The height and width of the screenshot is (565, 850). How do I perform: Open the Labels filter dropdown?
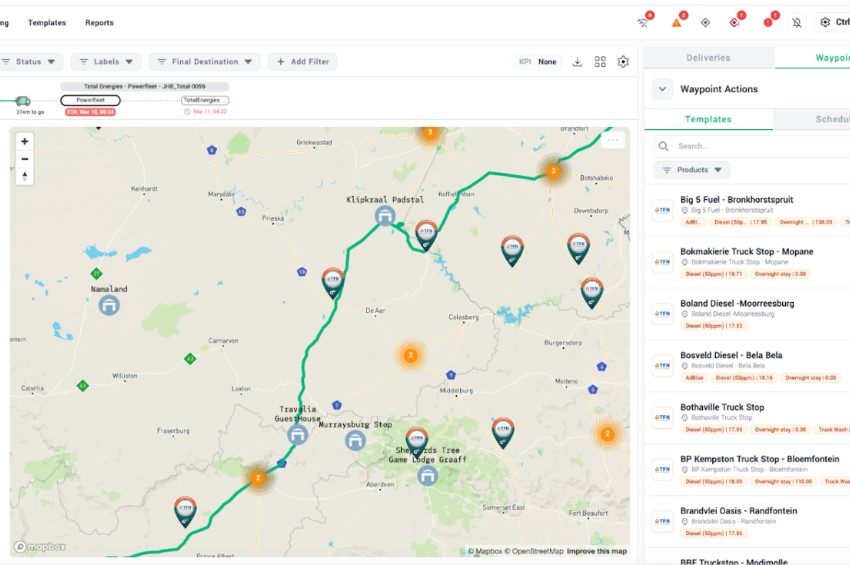pos(106,62)
